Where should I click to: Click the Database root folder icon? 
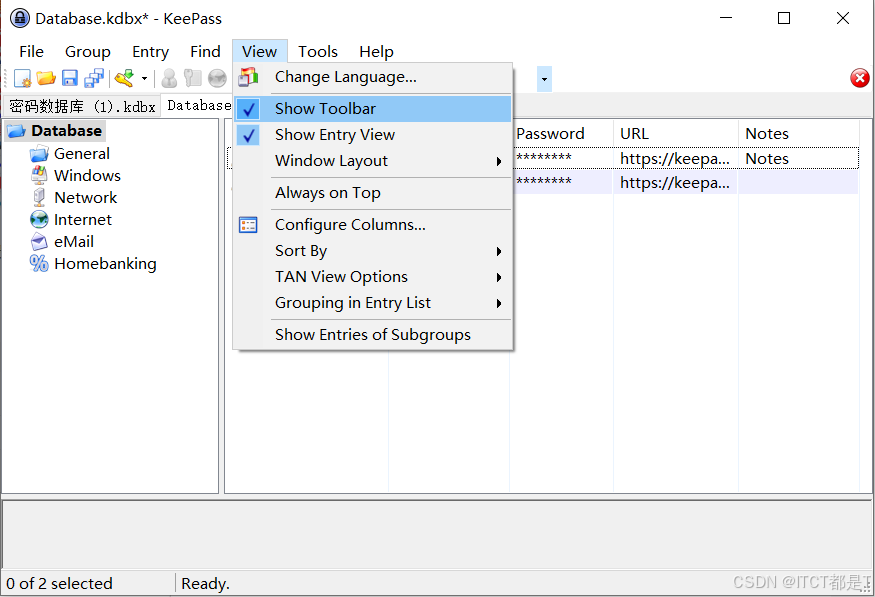(16, 131)
